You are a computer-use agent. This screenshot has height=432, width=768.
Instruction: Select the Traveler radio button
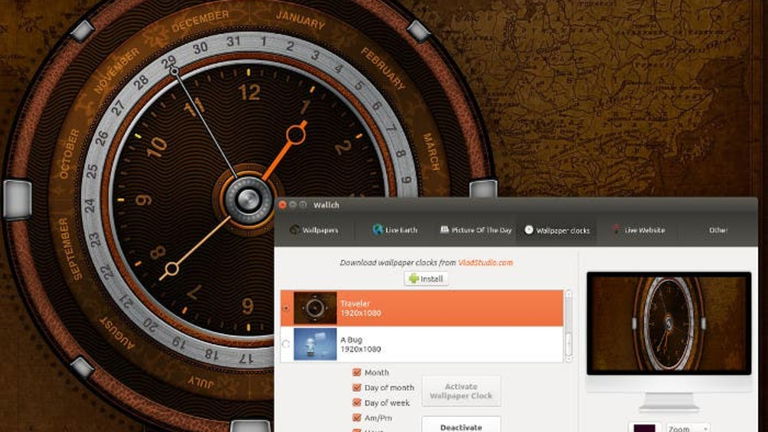(287, 308)
